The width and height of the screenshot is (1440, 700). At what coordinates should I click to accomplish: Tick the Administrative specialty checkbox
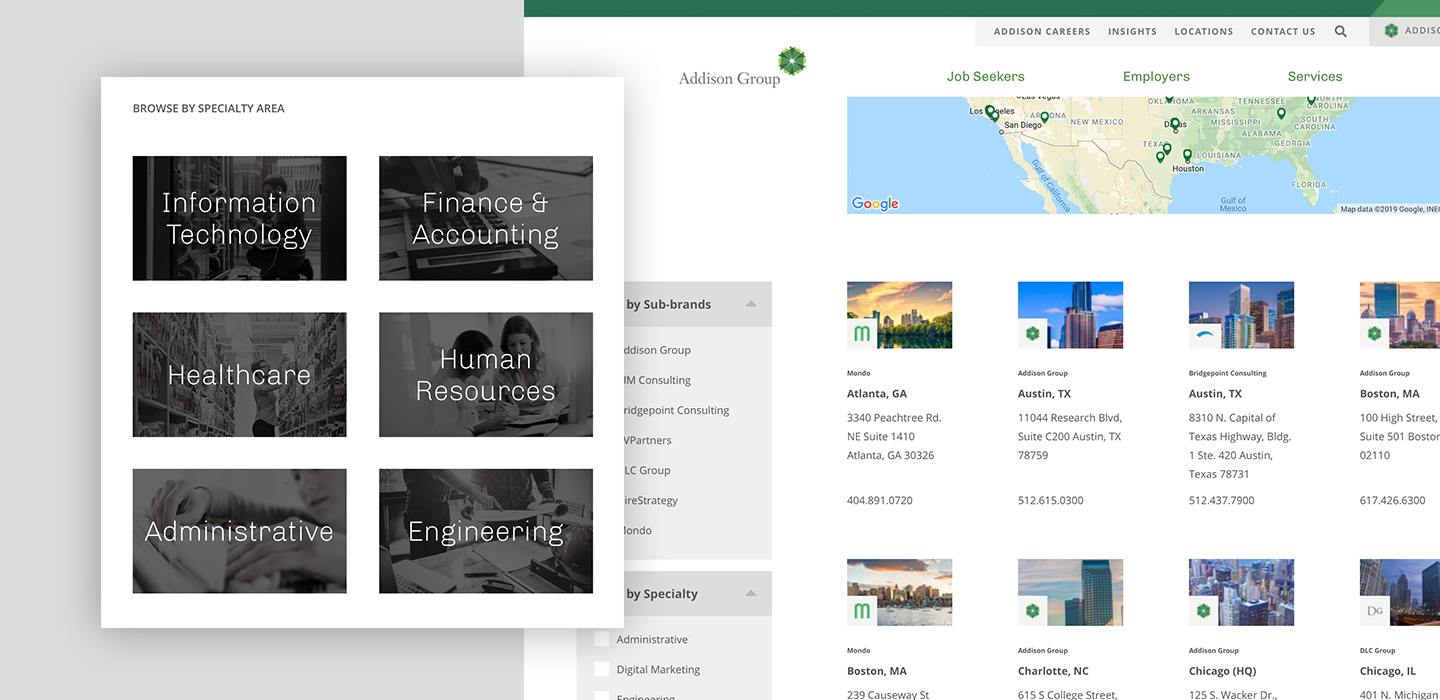[602, 639]
